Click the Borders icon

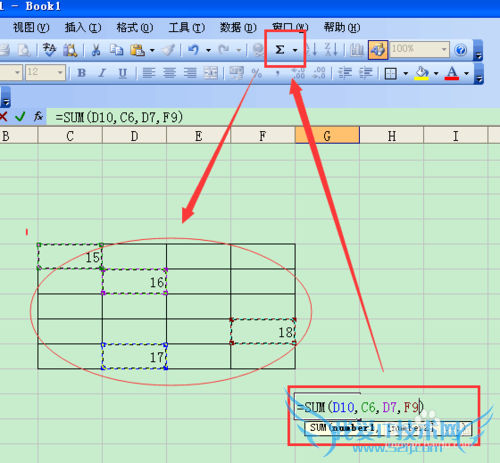pyautogui.click(x=390, y=73)
